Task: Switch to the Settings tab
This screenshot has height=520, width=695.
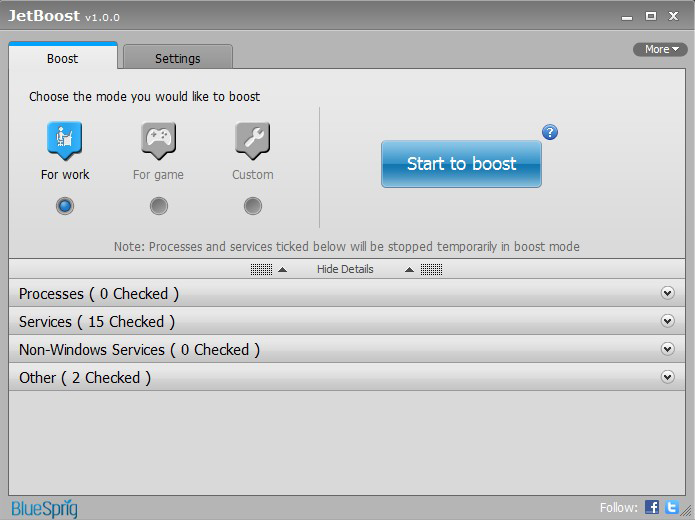Action: pos(178,57)
